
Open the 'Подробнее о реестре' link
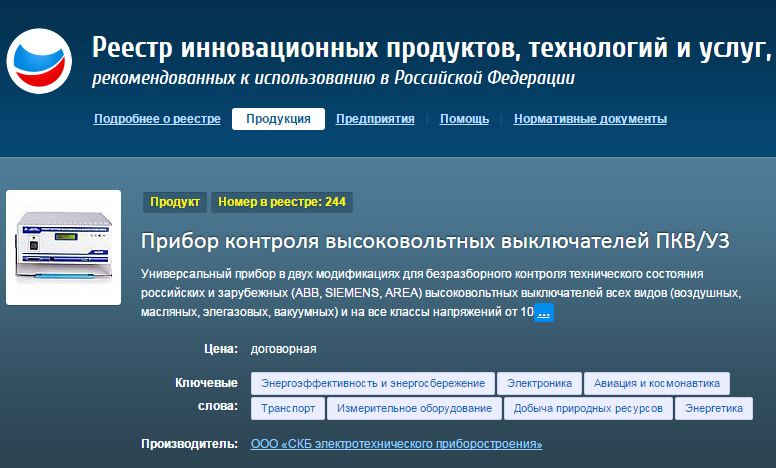tap(157, 119)
